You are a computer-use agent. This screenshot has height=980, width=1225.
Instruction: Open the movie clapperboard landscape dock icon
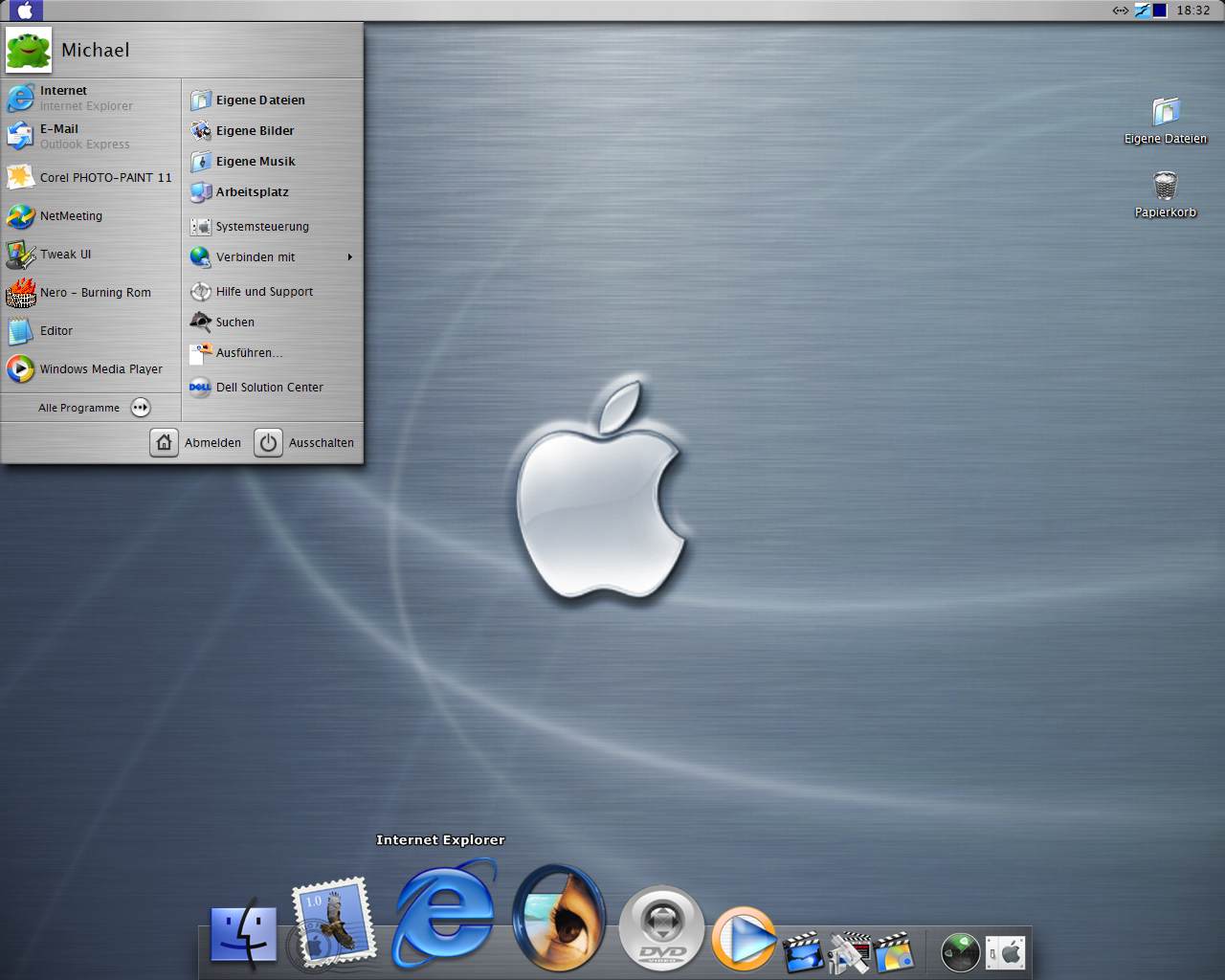[x=802, y=951]
